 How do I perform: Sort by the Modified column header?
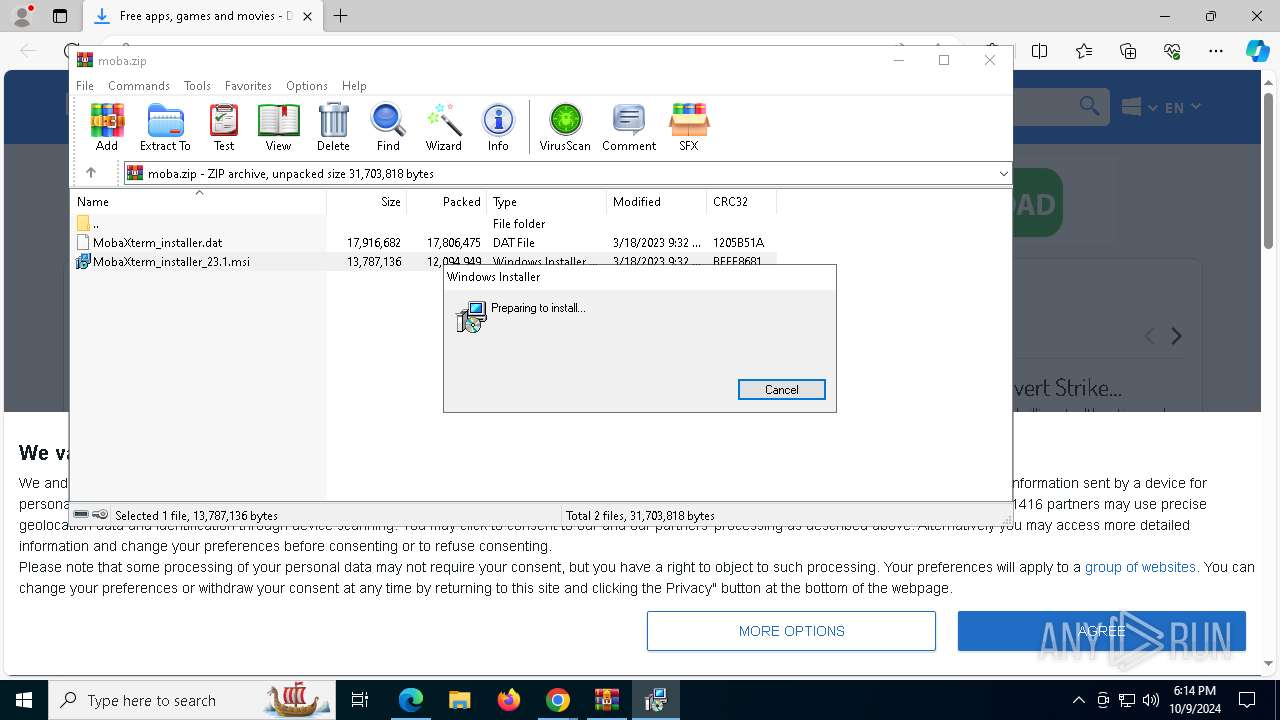click(656, 202)
